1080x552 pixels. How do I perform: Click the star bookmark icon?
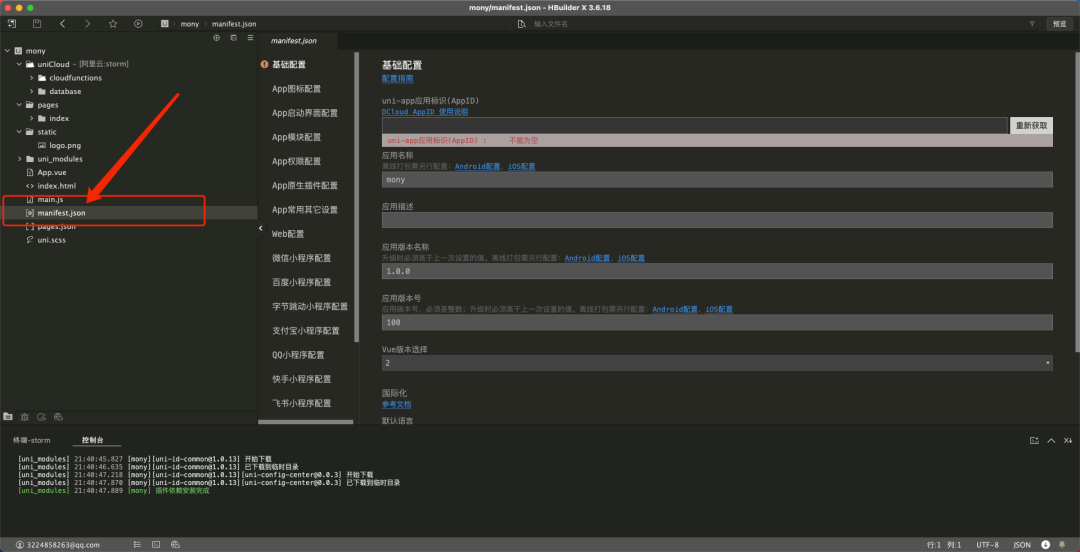click(x=113, y=23)
